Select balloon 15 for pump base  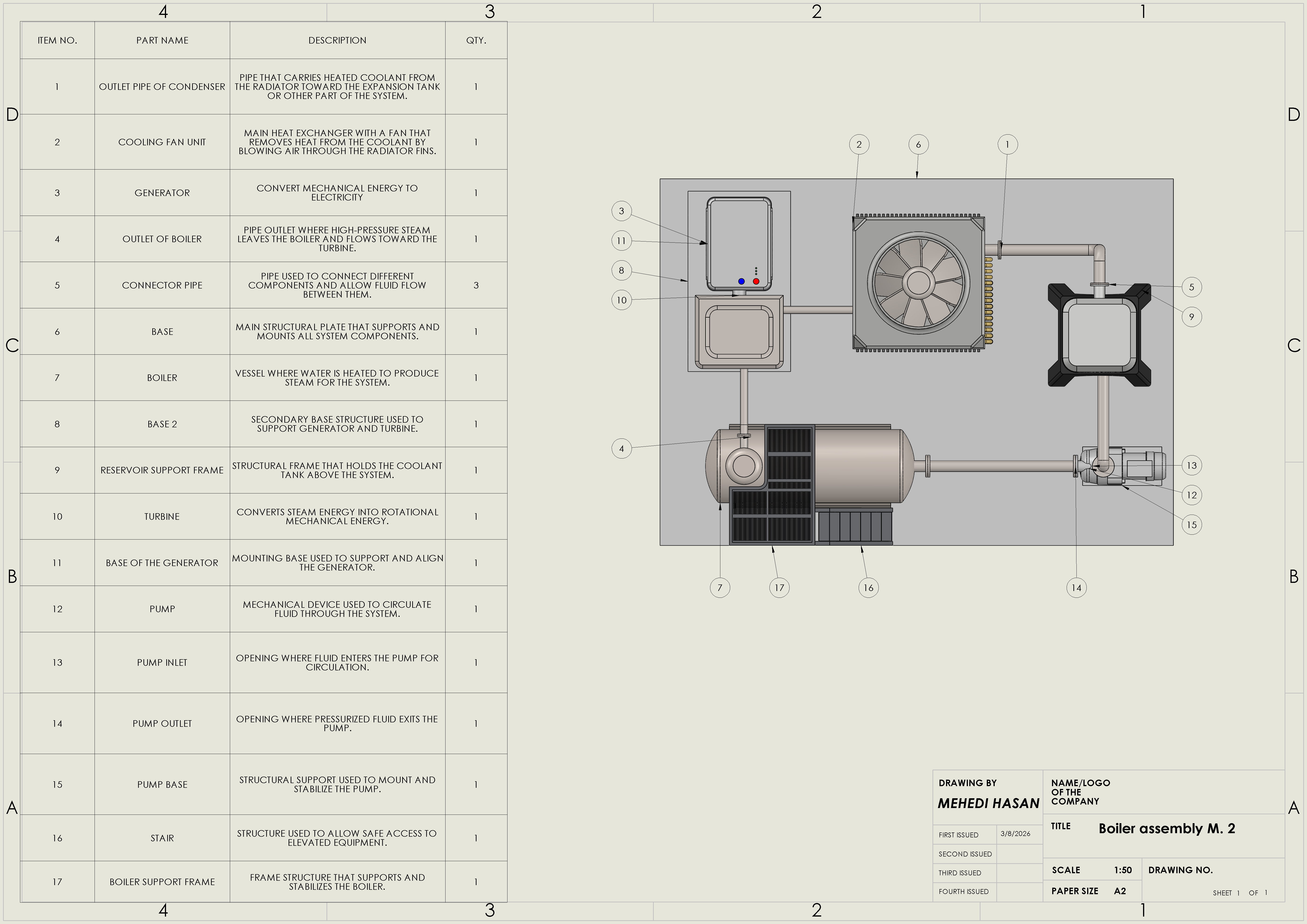pyautogui.click(x=1191, y=525)
